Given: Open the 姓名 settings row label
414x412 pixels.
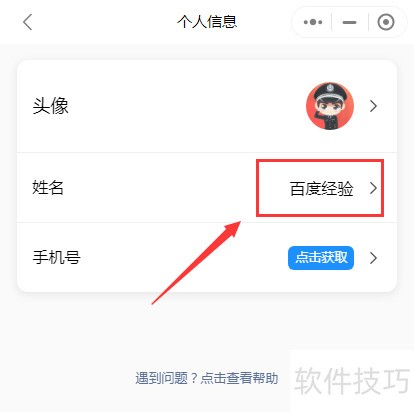Looking at the screenshot, I should tap(48, 187).
